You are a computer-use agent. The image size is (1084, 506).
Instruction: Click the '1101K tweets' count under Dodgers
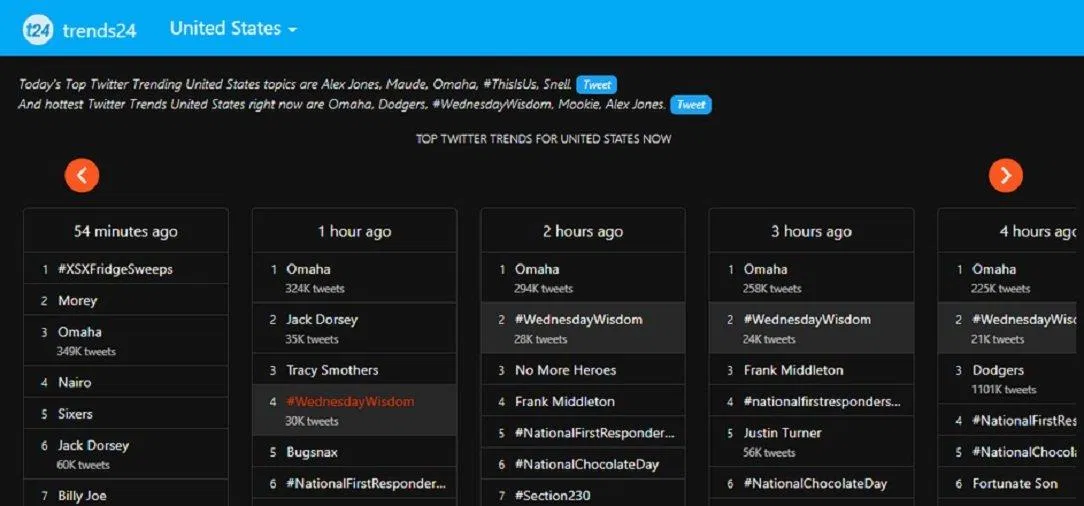(x=1004, y=389)
